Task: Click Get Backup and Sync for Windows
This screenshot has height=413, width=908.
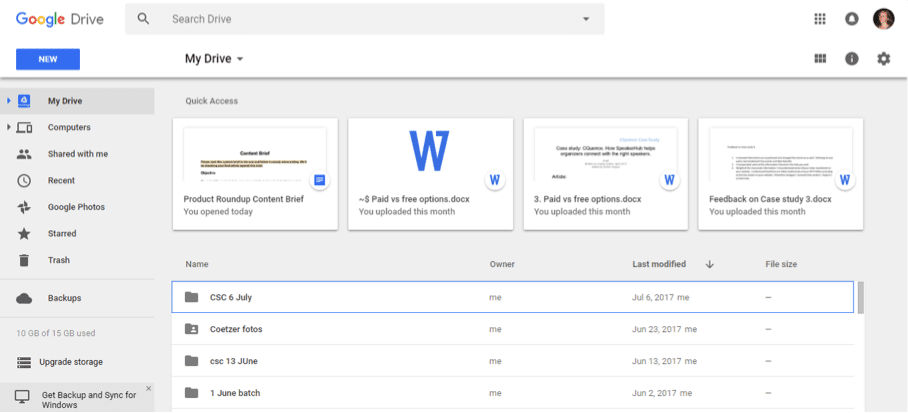Action: (89, 400)
